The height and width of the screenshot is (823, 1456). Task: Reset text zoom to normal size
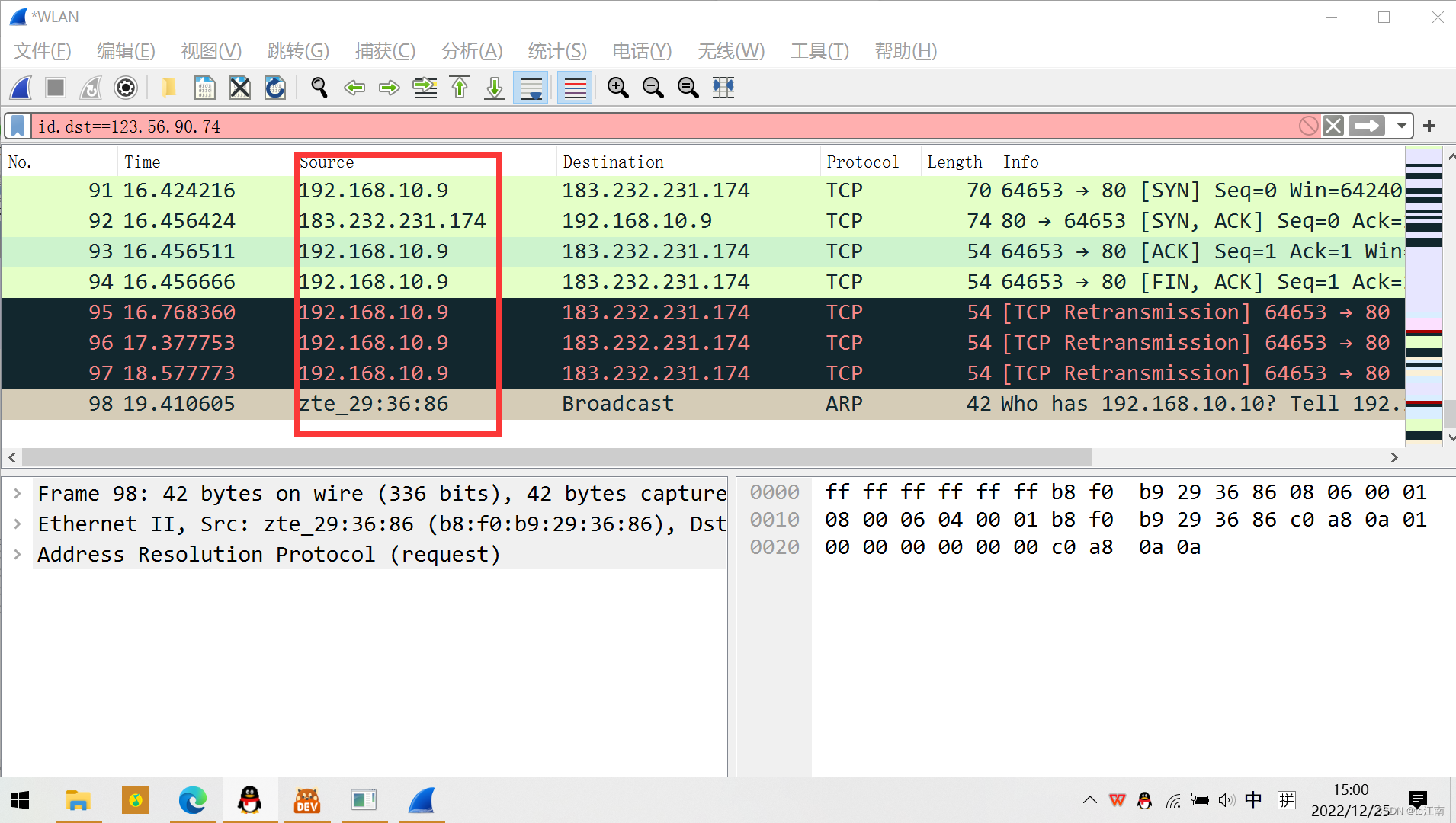[688, 88]
